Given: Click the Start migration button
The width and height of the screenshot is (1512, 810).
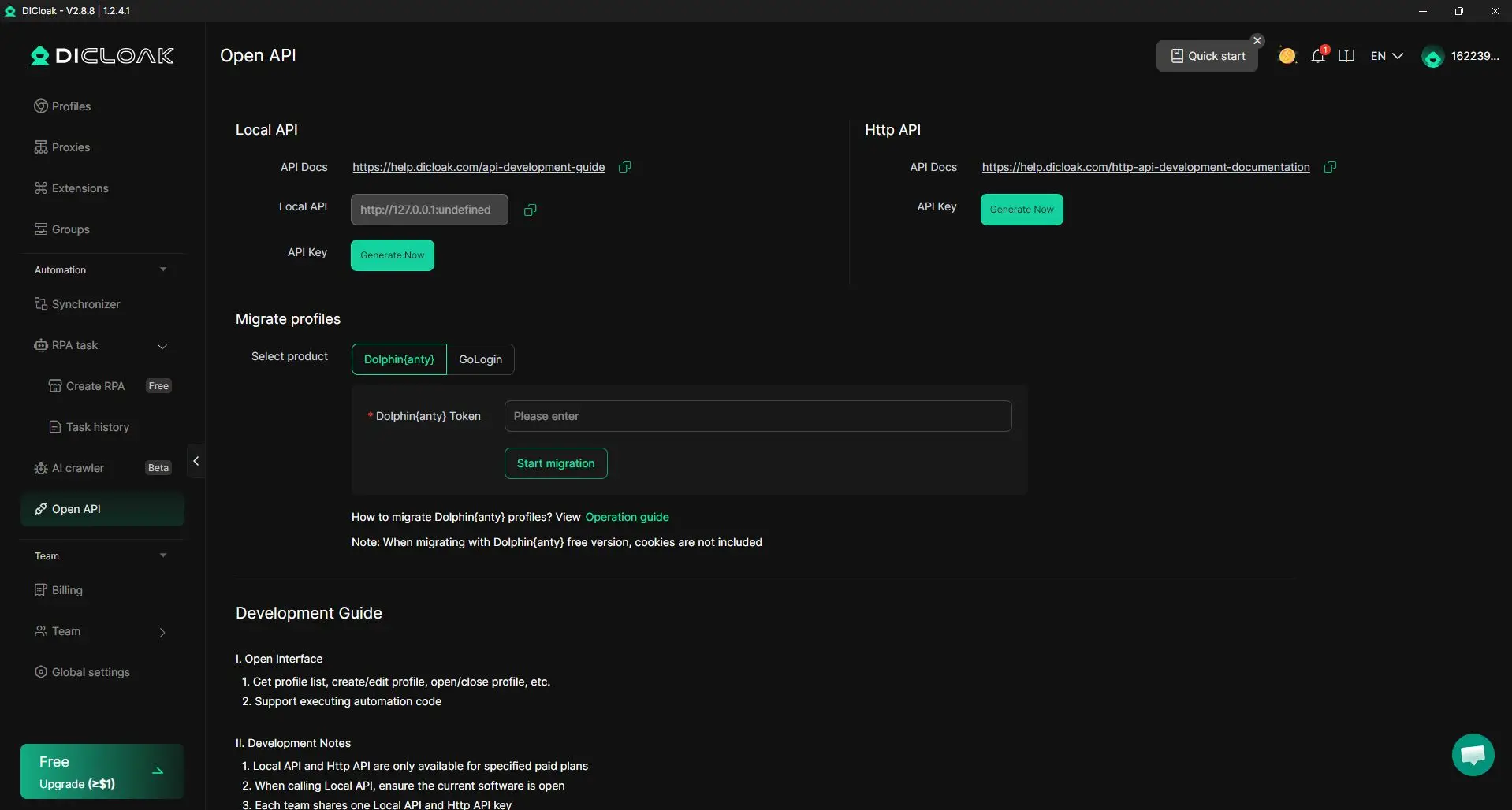Looking at the screenshot, I should click(556, 463).
